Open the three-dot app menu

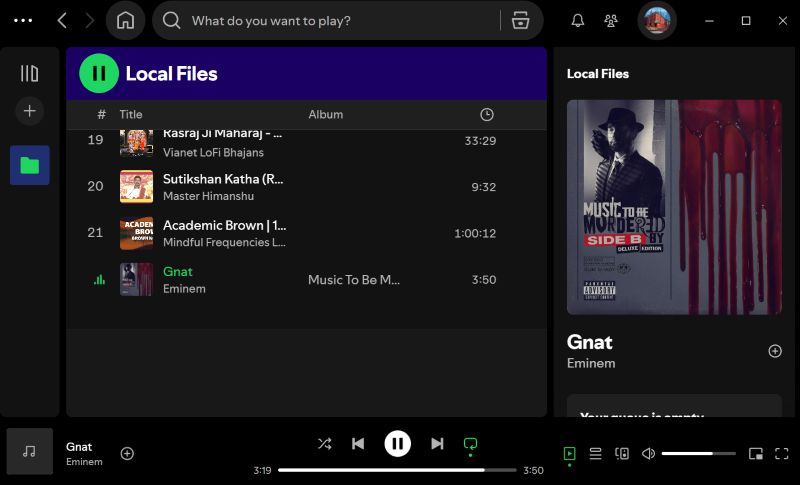click(x=23, y=20)
